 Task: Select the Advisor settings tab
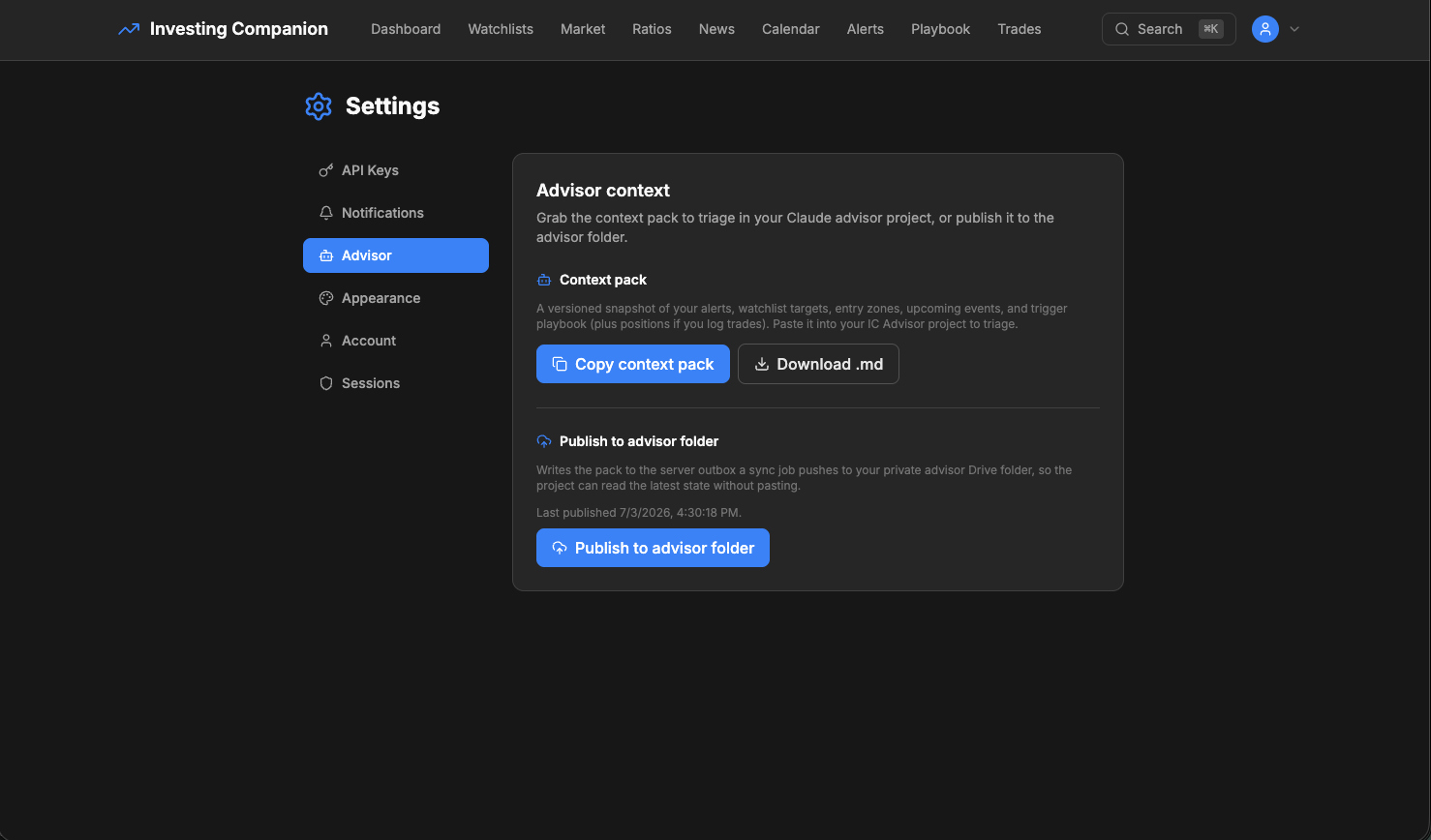click(396, 255)
